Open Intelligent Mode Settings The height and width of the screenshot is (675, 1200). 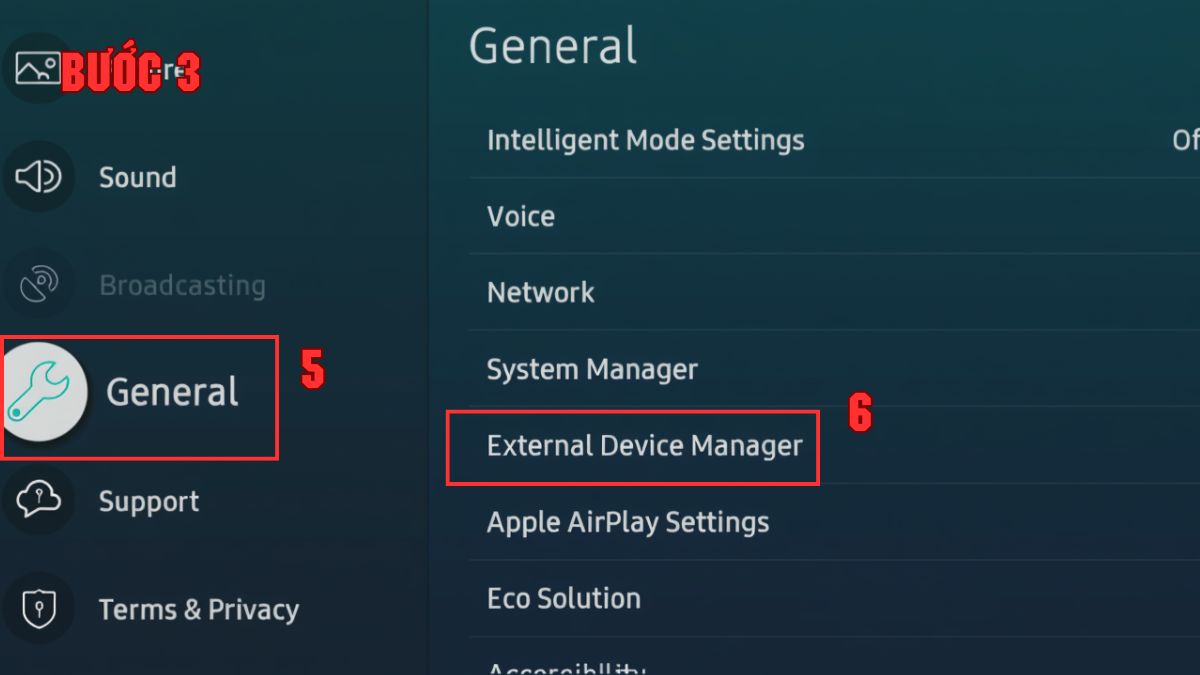pyautogui.click(x=645, y=141)
